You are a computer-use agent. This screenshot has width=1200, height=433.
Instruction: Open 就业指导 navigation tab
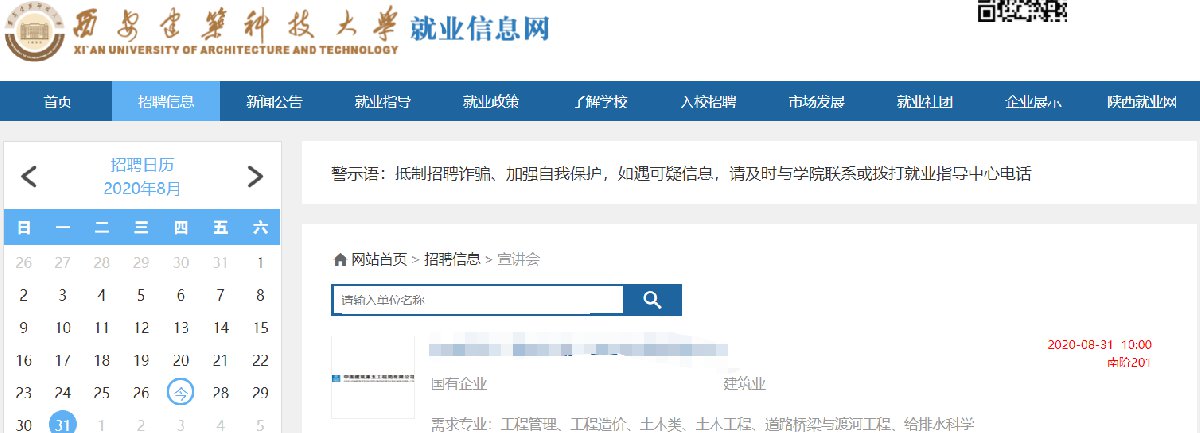tap(382, 102)
